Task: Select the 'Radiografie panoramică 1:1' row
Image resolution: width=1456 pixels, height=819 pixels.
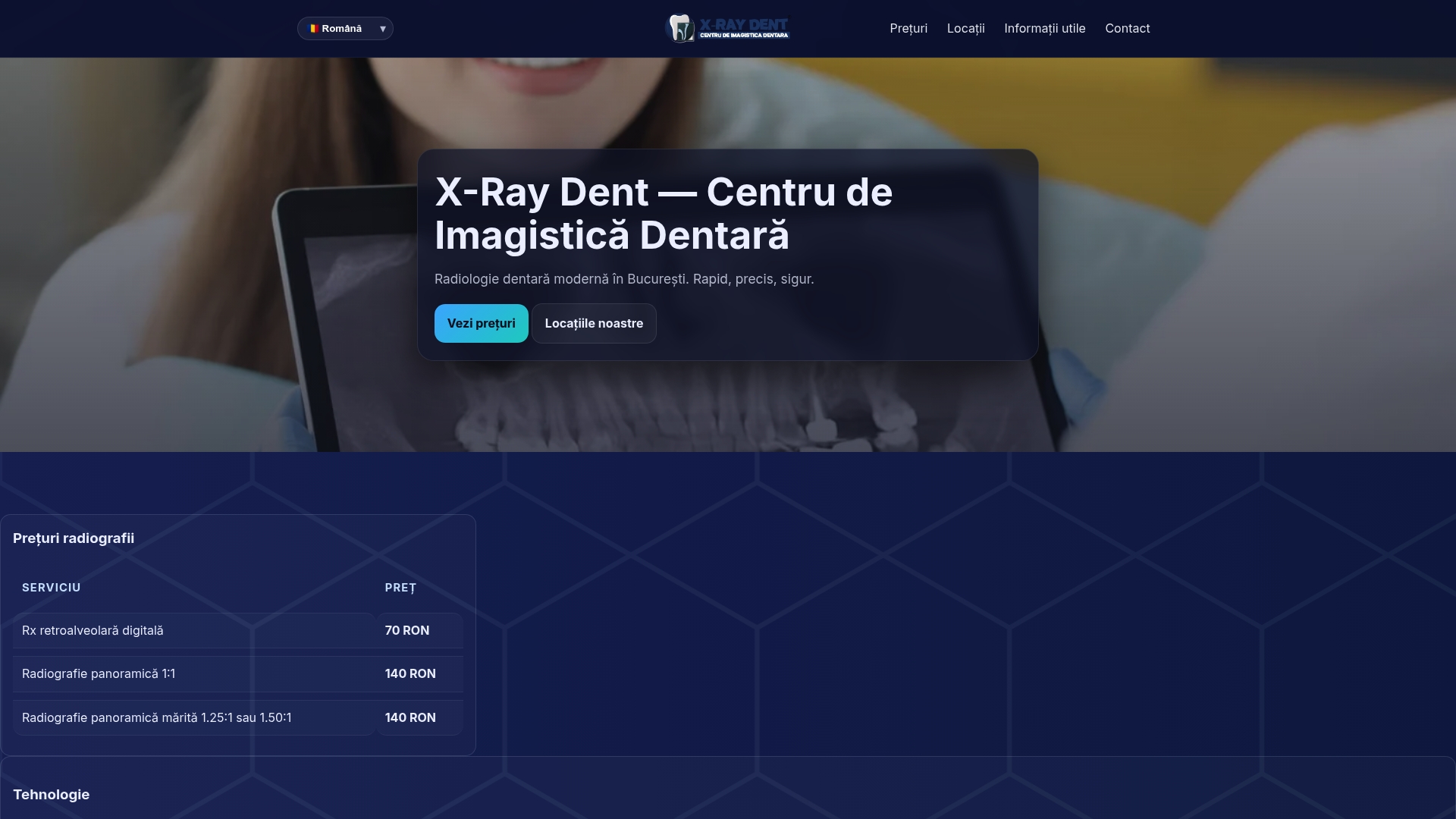Action: [x=238, y=674]
